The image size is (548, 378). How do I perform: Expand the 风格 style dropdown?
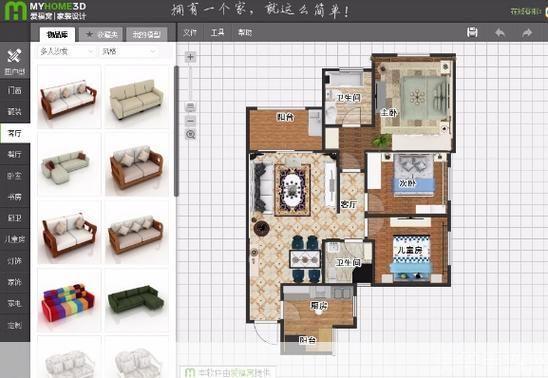pos(129,52)
